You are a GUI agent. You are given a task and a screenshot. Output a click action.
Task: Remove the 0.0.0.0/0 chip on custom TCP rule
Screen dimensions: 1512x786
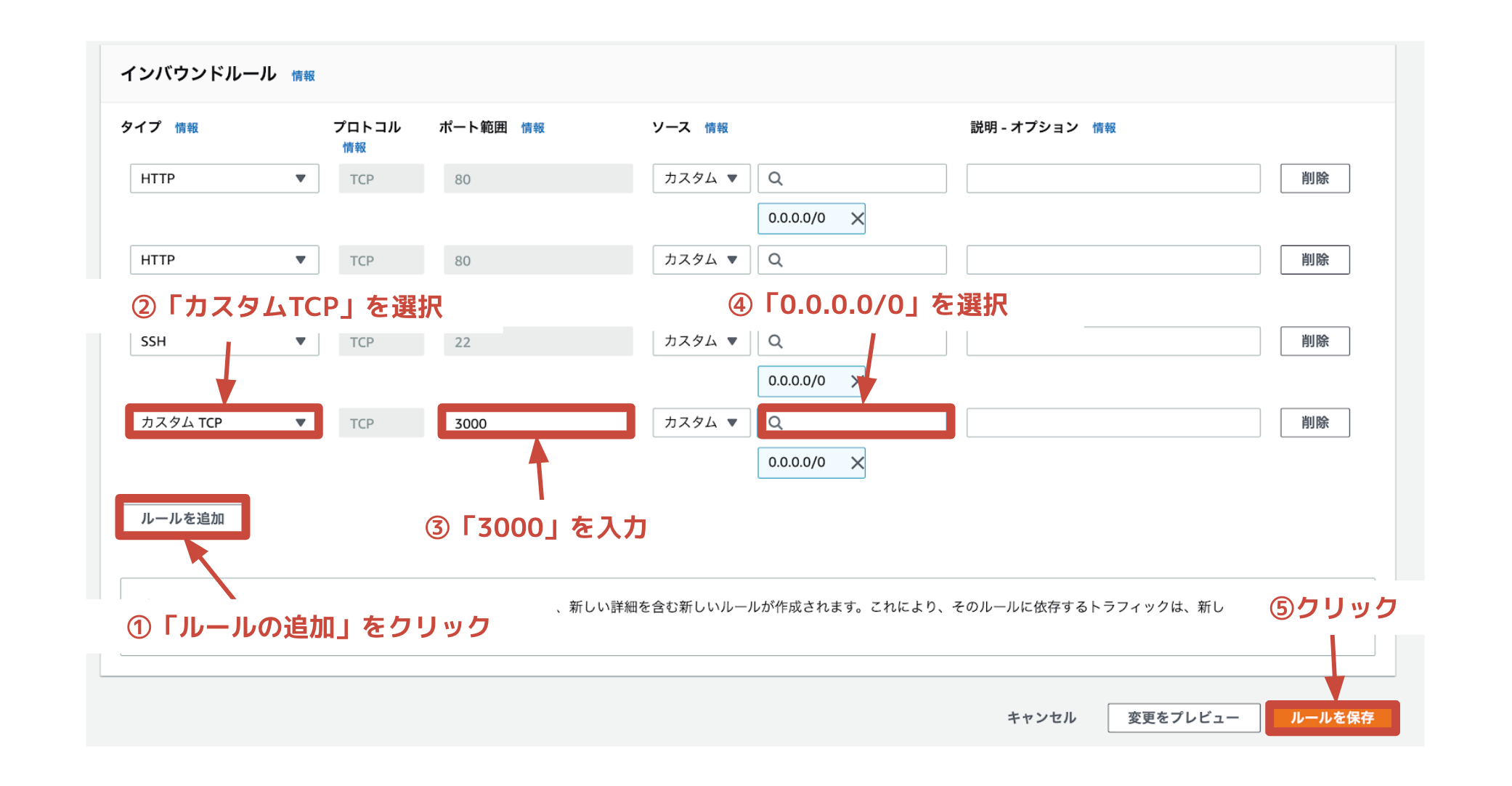click(x=857, y=463)
